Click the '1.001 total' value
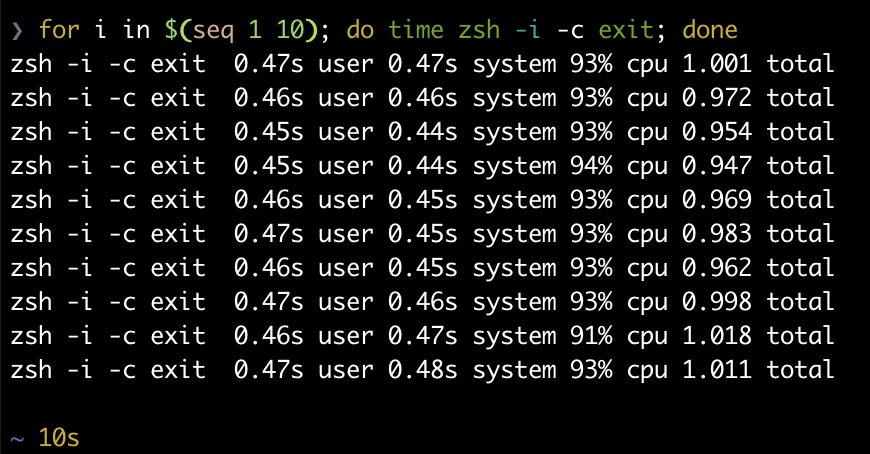 pos(758,64)
